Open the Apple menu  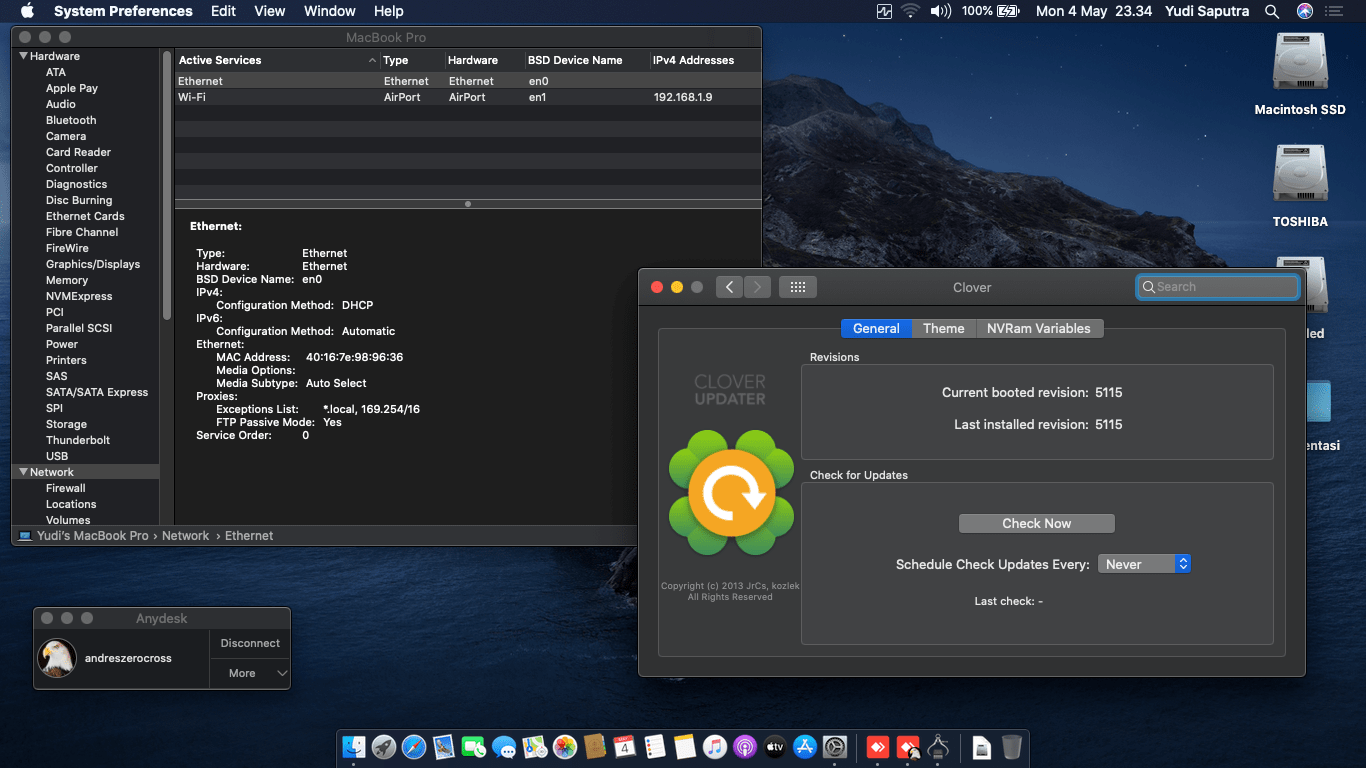(27, 11)
